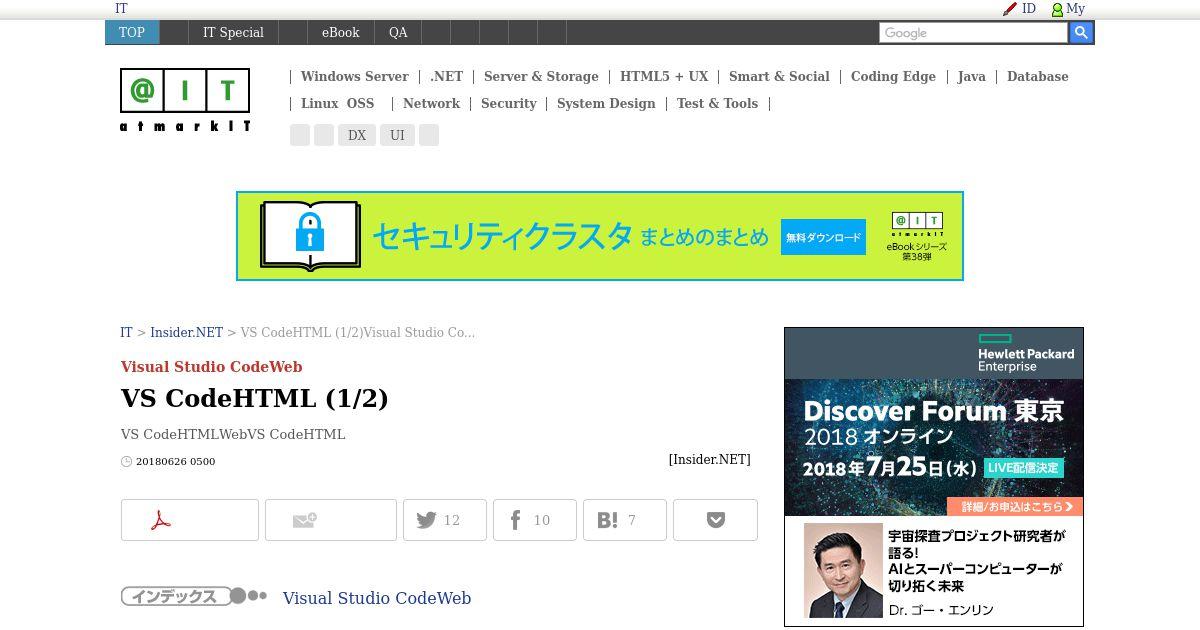Viewport: 1200px width, 630px height.
Task: Open the IT Special tab
Action: click(x=233, y=32)
